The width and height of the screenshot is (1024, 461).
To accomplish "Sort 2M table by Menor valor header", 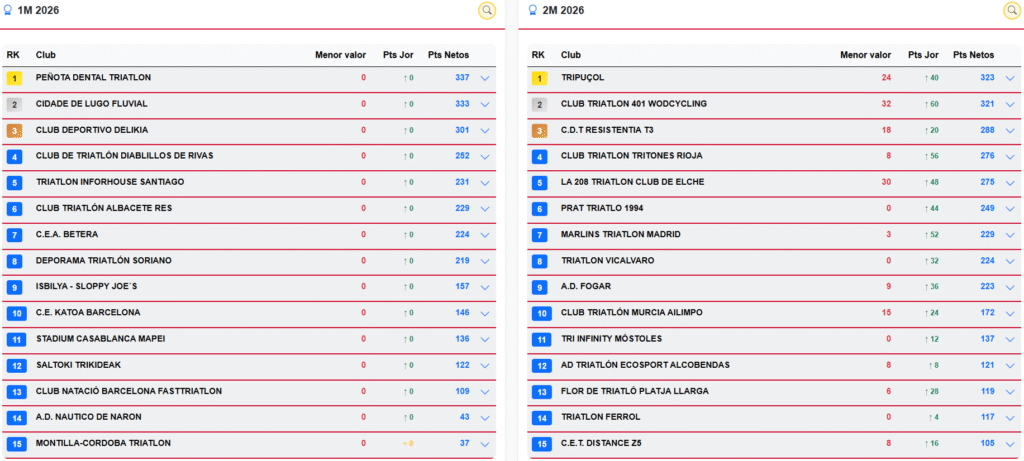I will pos(865,55).
